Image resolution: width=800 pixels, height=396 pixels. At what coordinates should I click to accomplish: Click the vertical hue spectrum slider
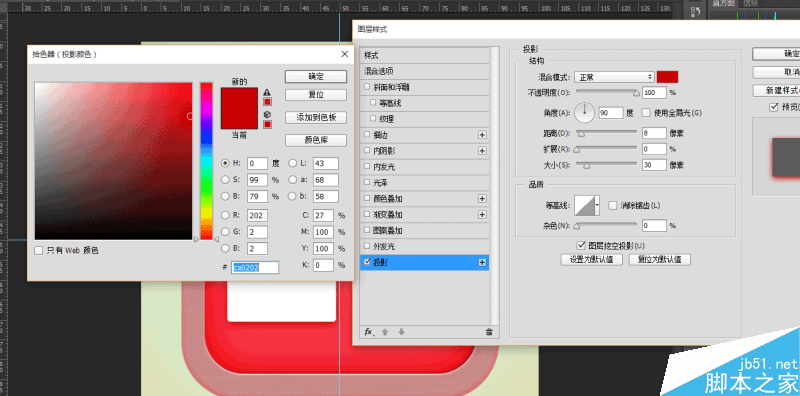[x=206, y=161]
